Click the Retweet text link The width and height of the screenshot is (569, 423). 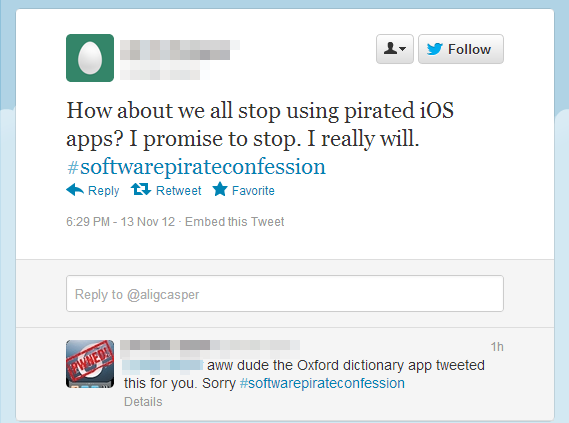(179, 190)
